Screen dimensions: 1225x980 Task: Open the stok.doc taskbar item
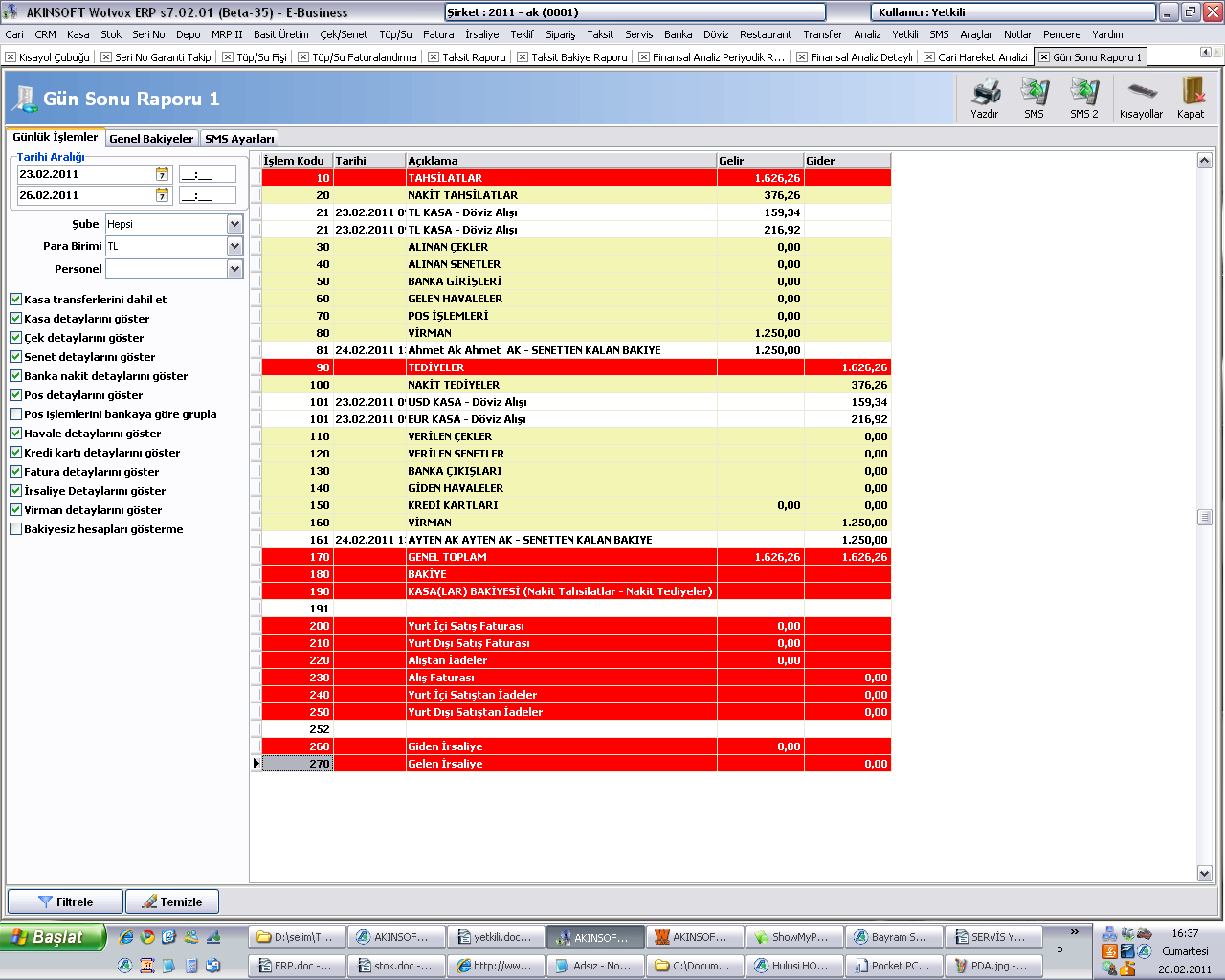pyautogui.click(x=396, y=966)
